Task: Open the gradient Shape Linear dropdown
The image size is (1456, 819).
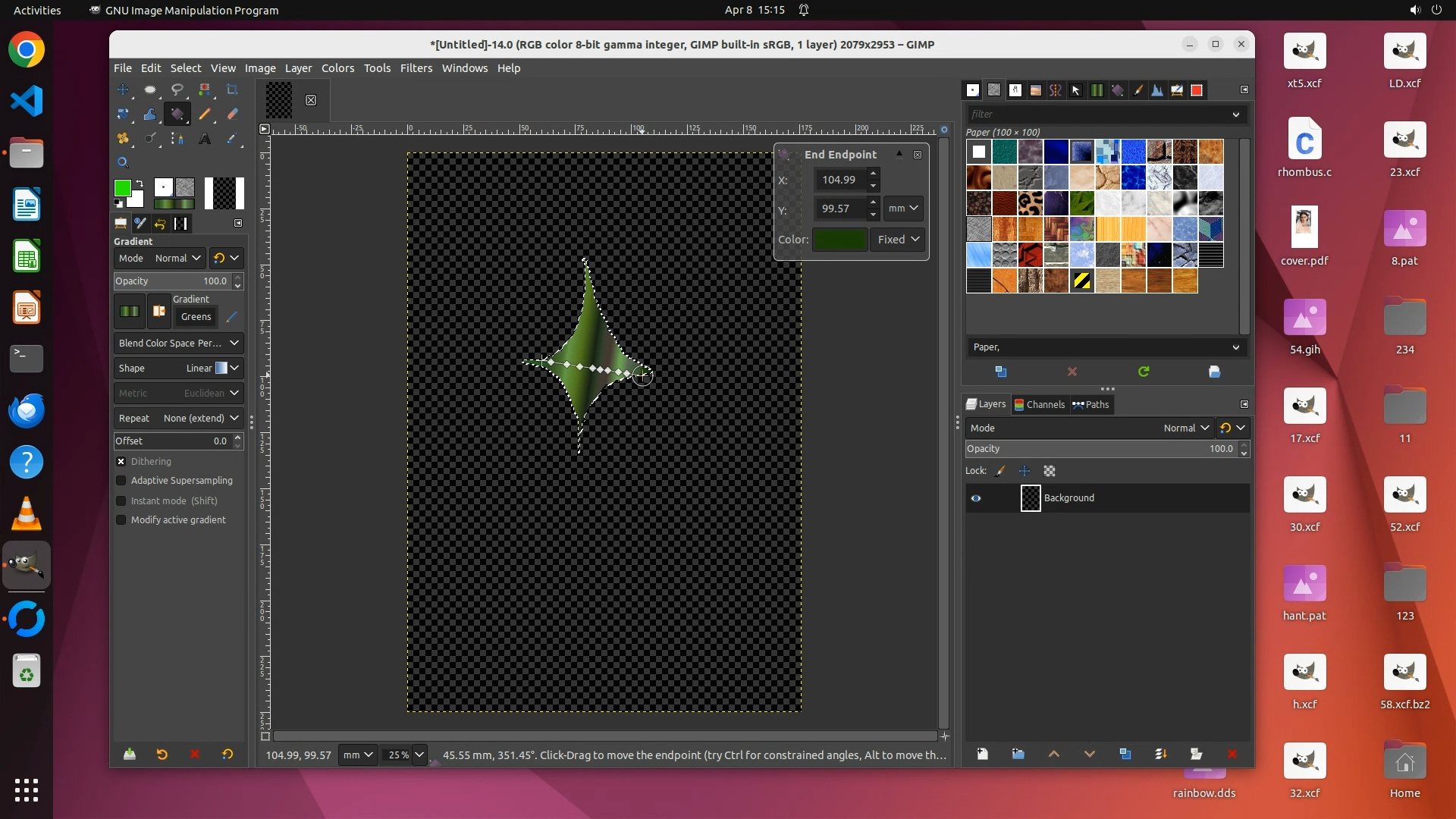Action: [x=178, y=368]
